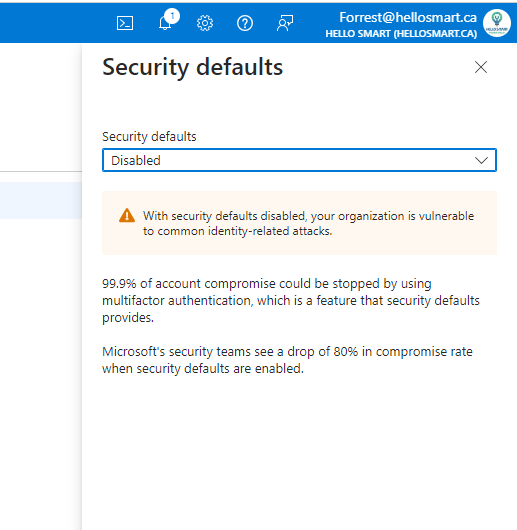
Task: Click the 99.9% of account compromise paragraph
Action: pyautogui.click(x=291, y=300)
